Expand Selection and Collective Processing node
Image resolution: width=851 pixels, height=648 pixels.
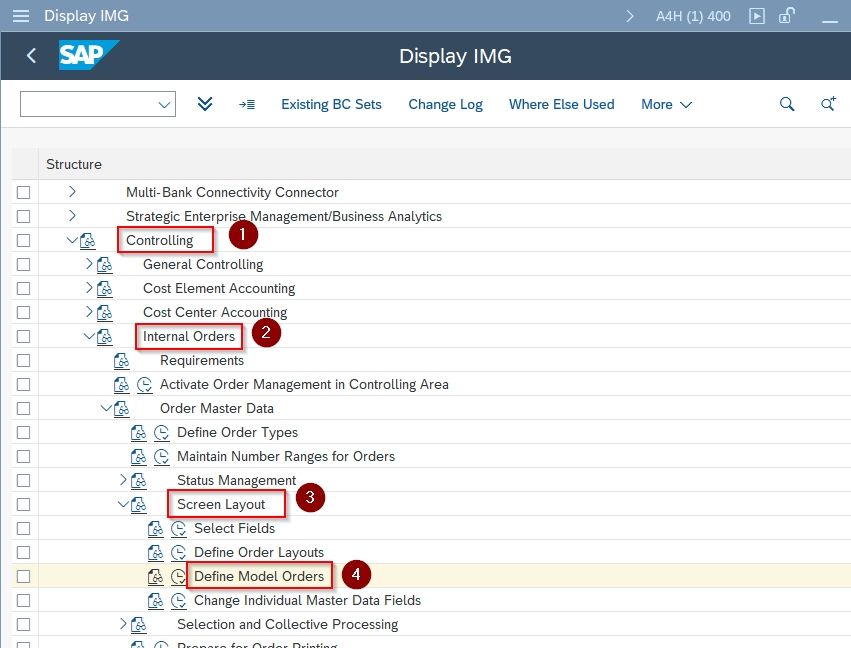click(123, 624)
